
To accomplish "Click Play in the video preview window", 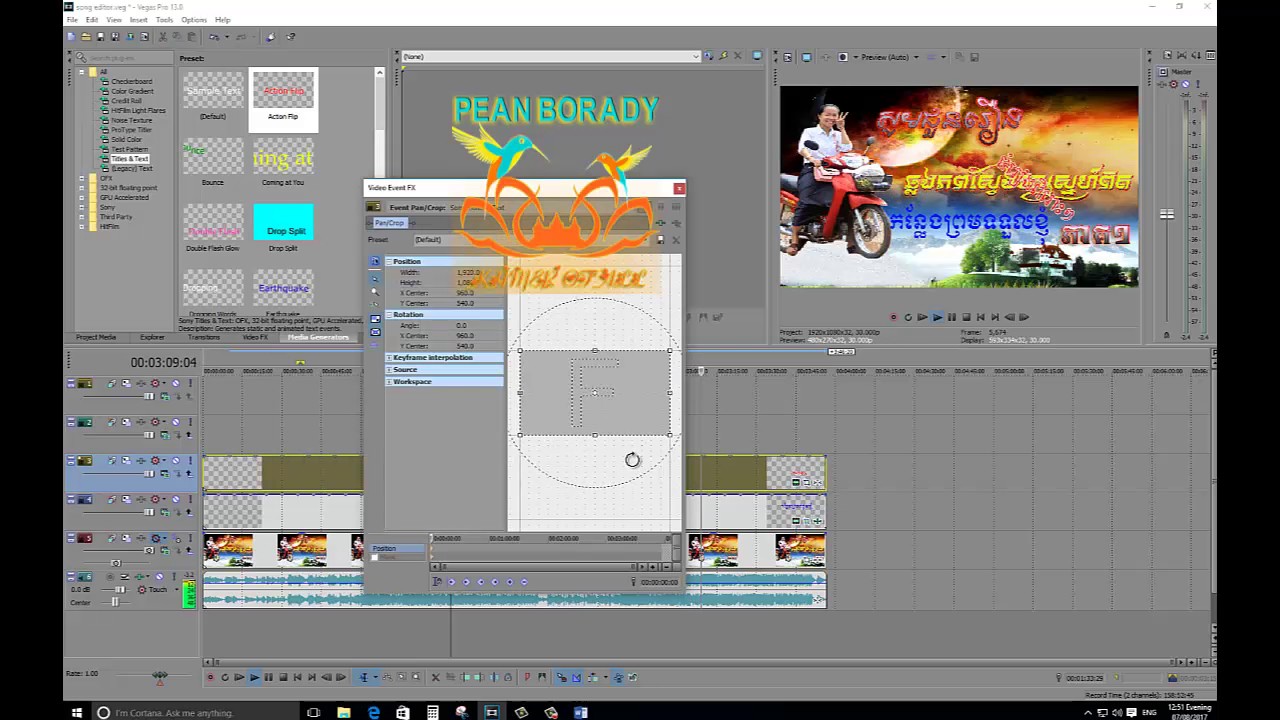I will pos(937,317).
